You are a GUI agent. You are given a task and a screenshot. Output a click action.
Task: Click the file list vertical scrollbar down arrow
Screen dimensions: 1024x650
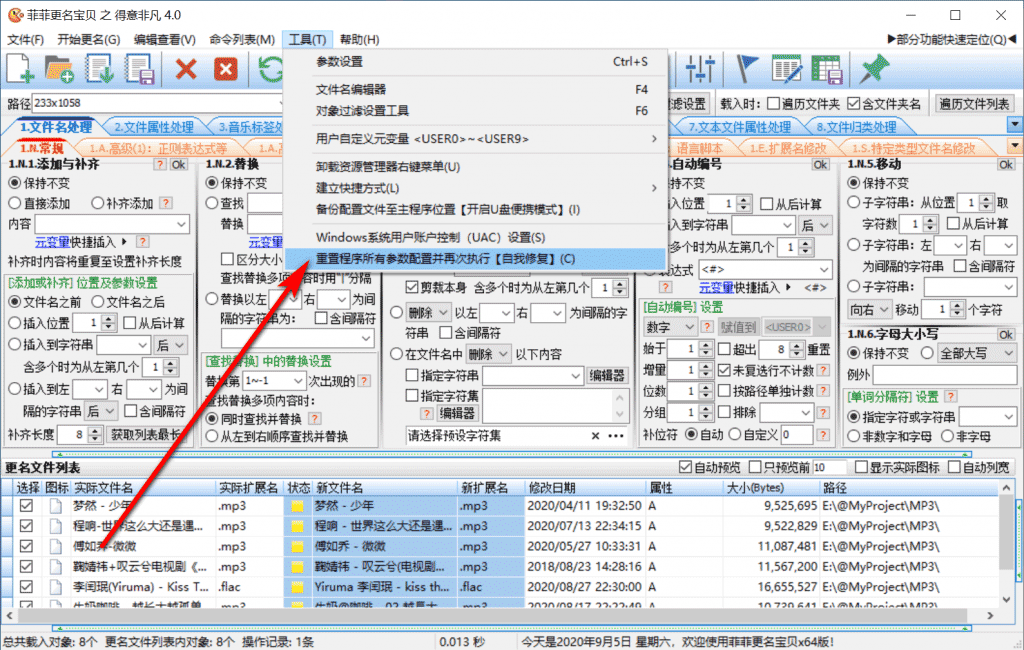[x=1006, y=599]
